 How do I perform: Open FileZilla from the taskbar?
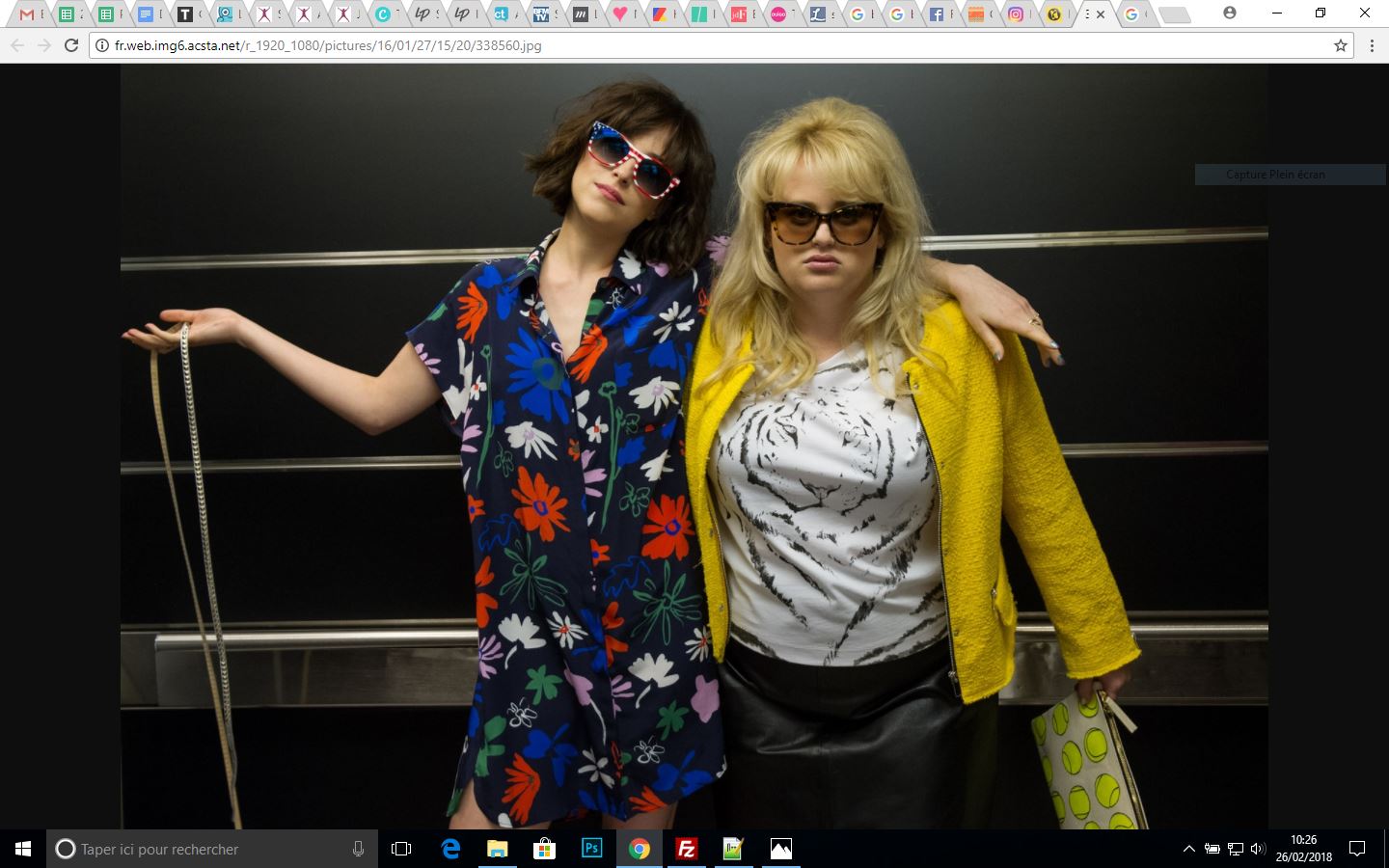(686, 849)
